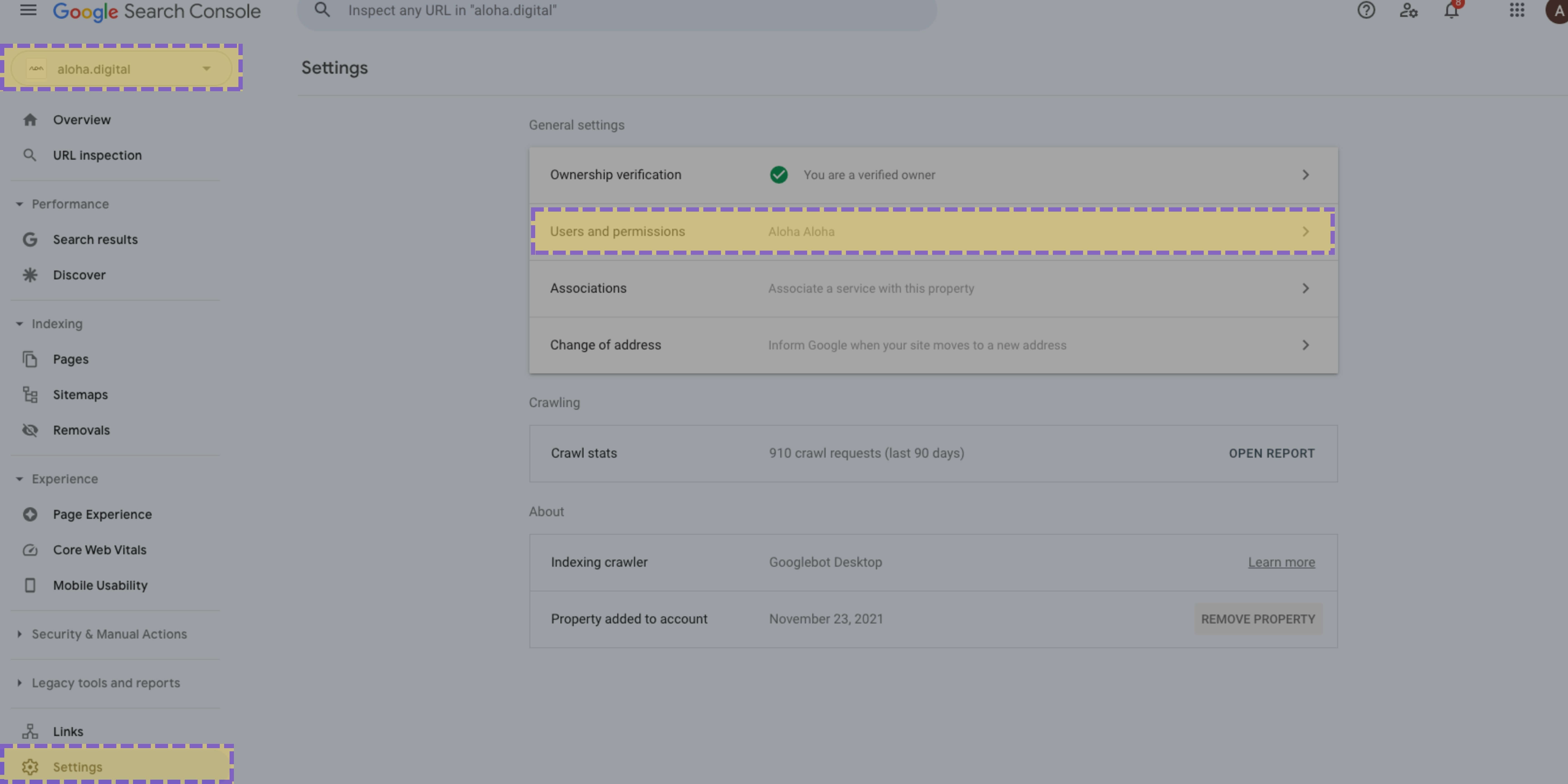Click the Indexing crawler label
Viewport: 1568px width, 784px height.
[599, 562]
